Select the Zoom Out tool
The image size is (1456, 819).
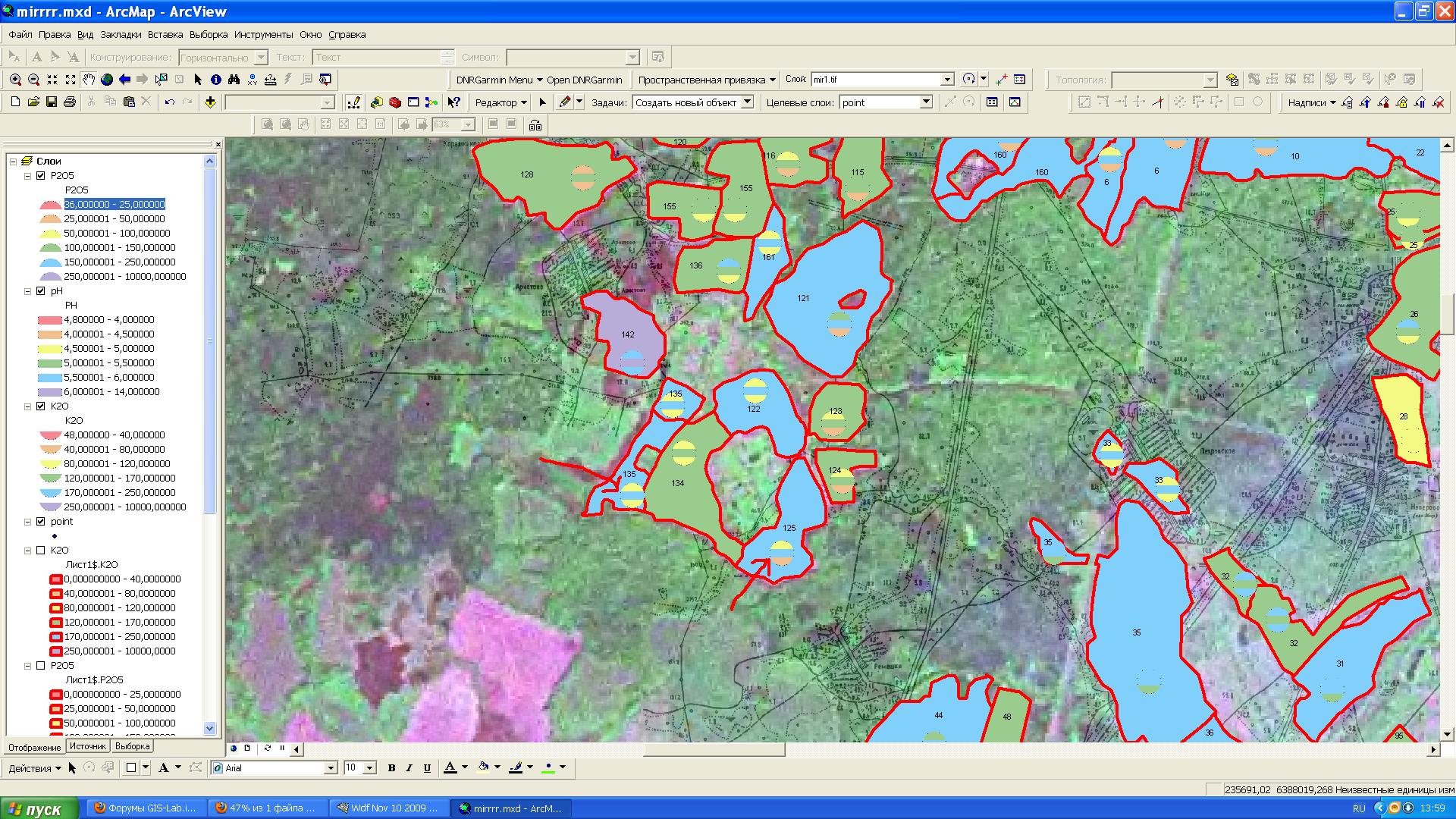pyautogui.click(x=33, y=80)
